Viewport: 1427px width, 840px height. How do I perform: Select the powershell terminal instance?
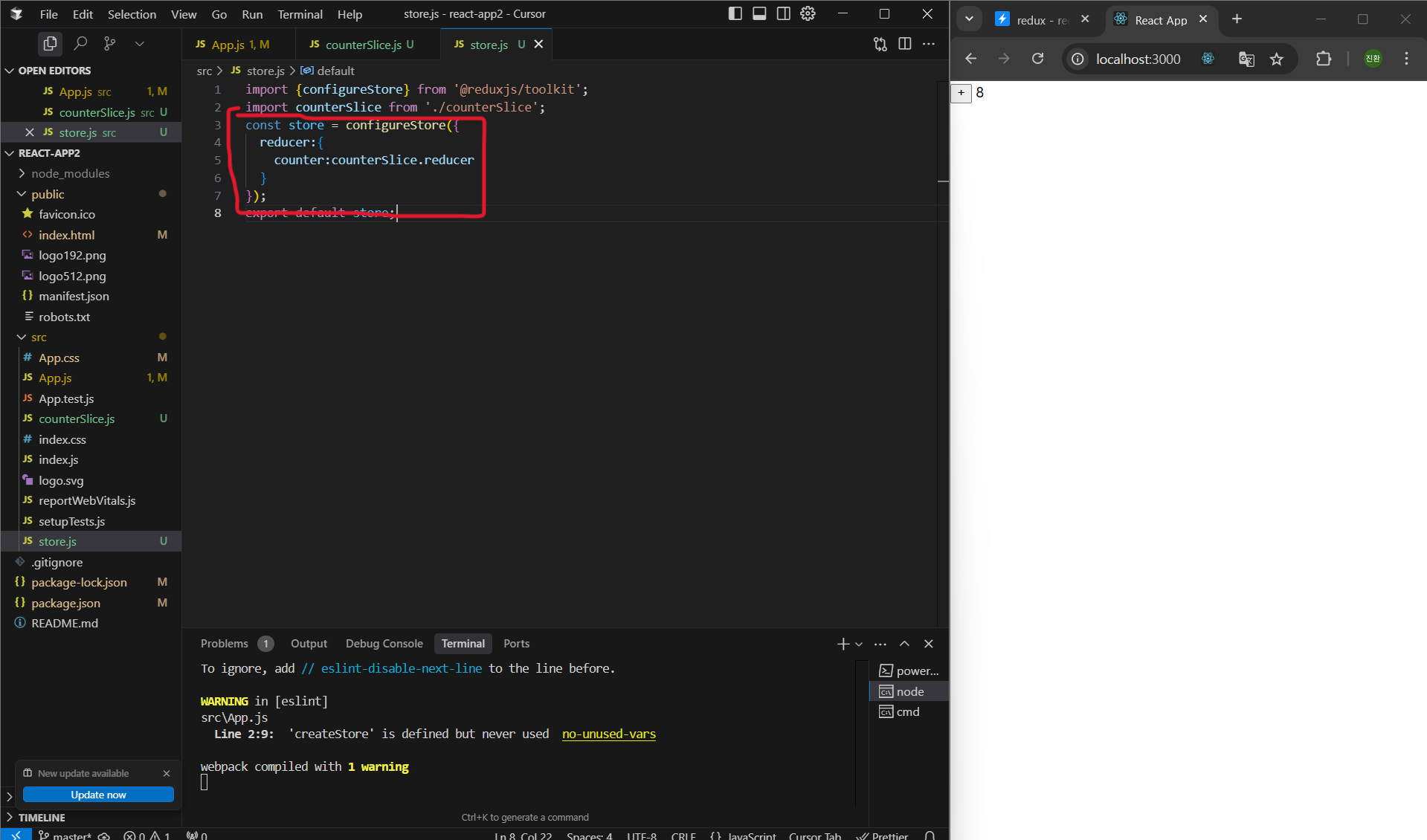coord(909,671)
